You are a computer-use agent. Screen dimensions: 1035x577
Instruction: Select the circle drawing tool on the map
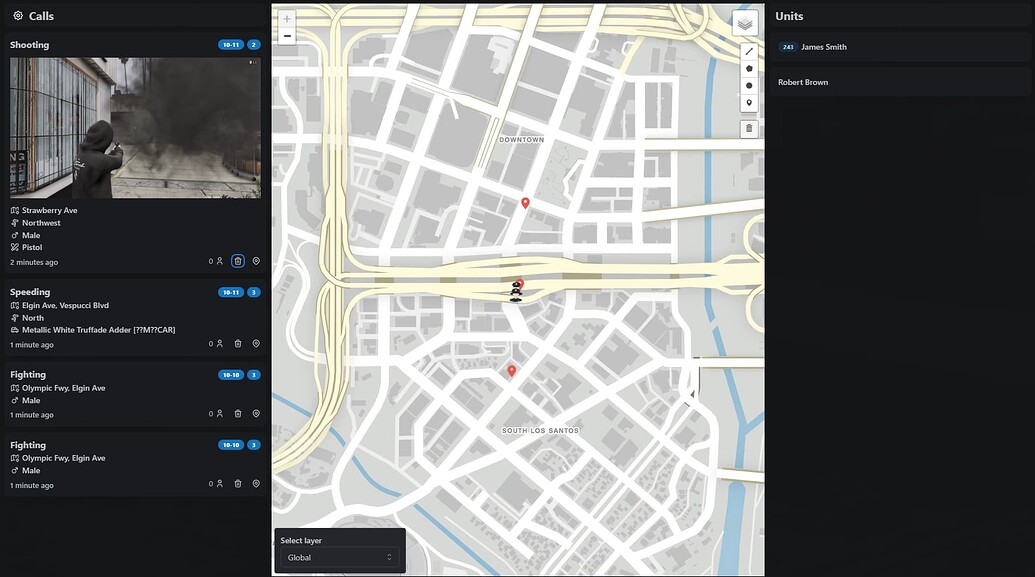pyautogui.click(x=748, y=84)
